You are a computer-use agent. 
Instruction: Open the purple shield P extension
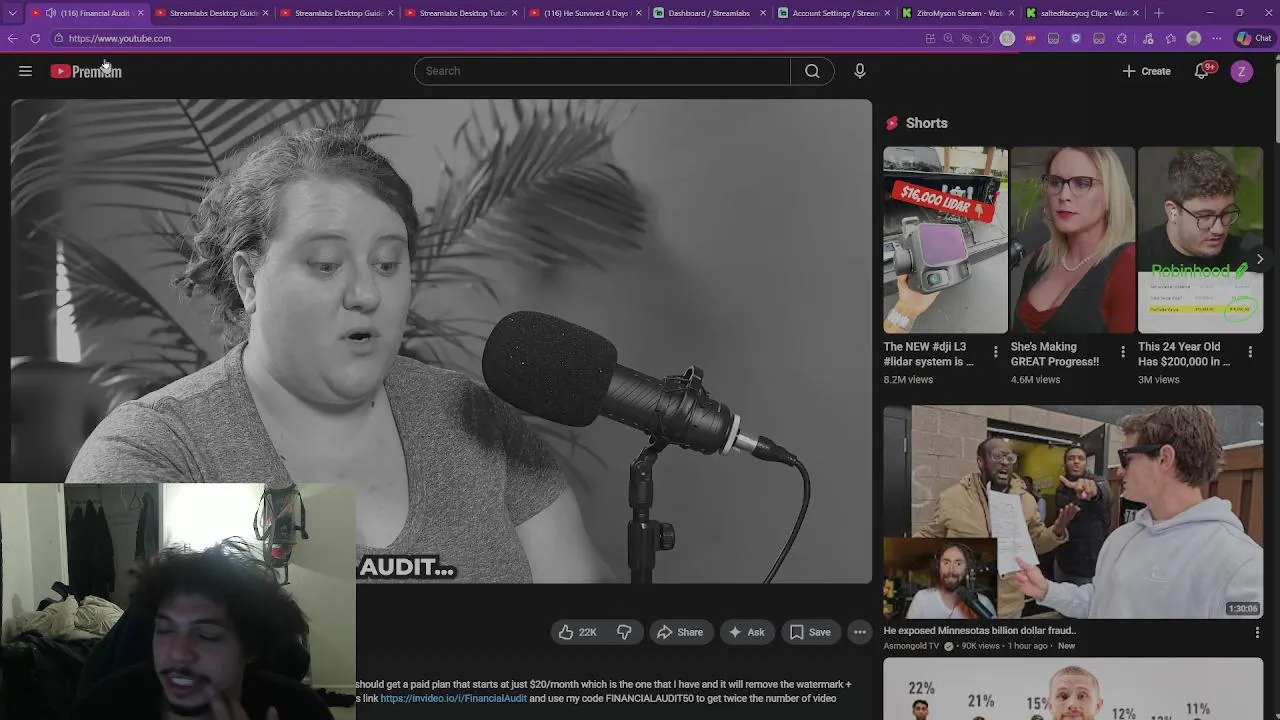pyautogui.click(x=1076, y=38)
